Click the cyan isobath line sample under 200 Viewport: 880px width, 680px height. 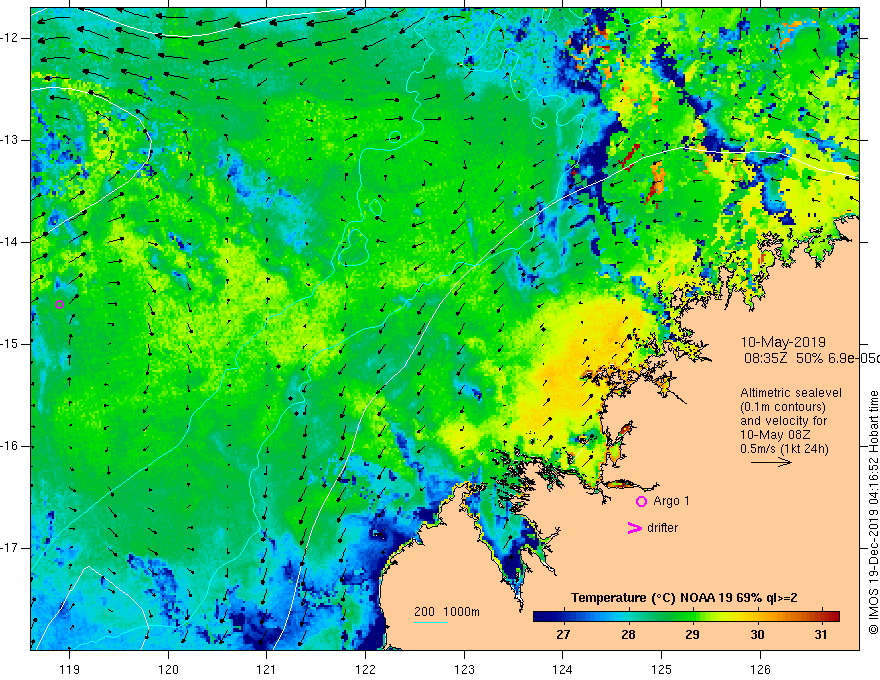pos(431,622)
